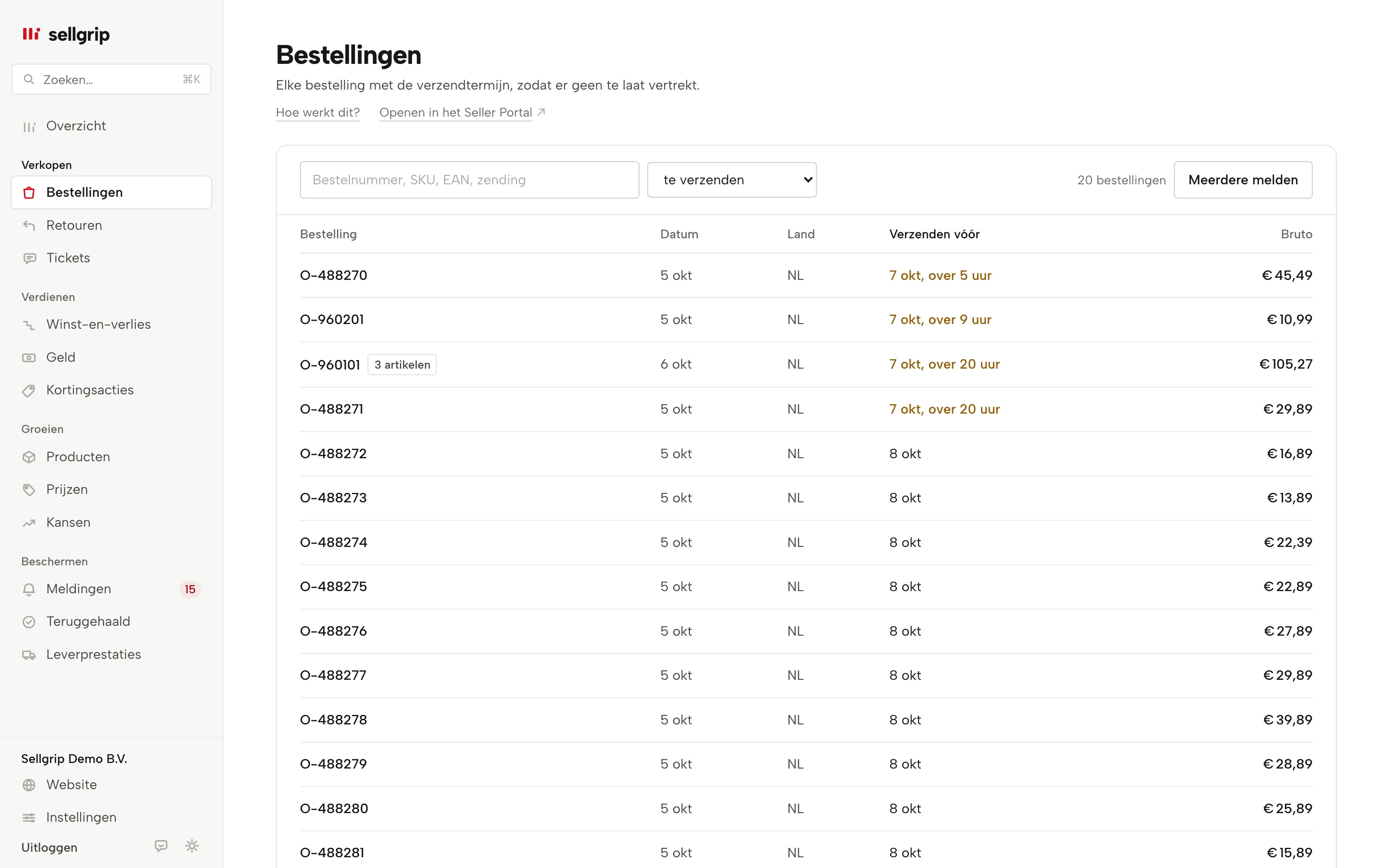Click the Bruto column header
This screenshot has height=868, width=1389.
tap(1296, 234)
